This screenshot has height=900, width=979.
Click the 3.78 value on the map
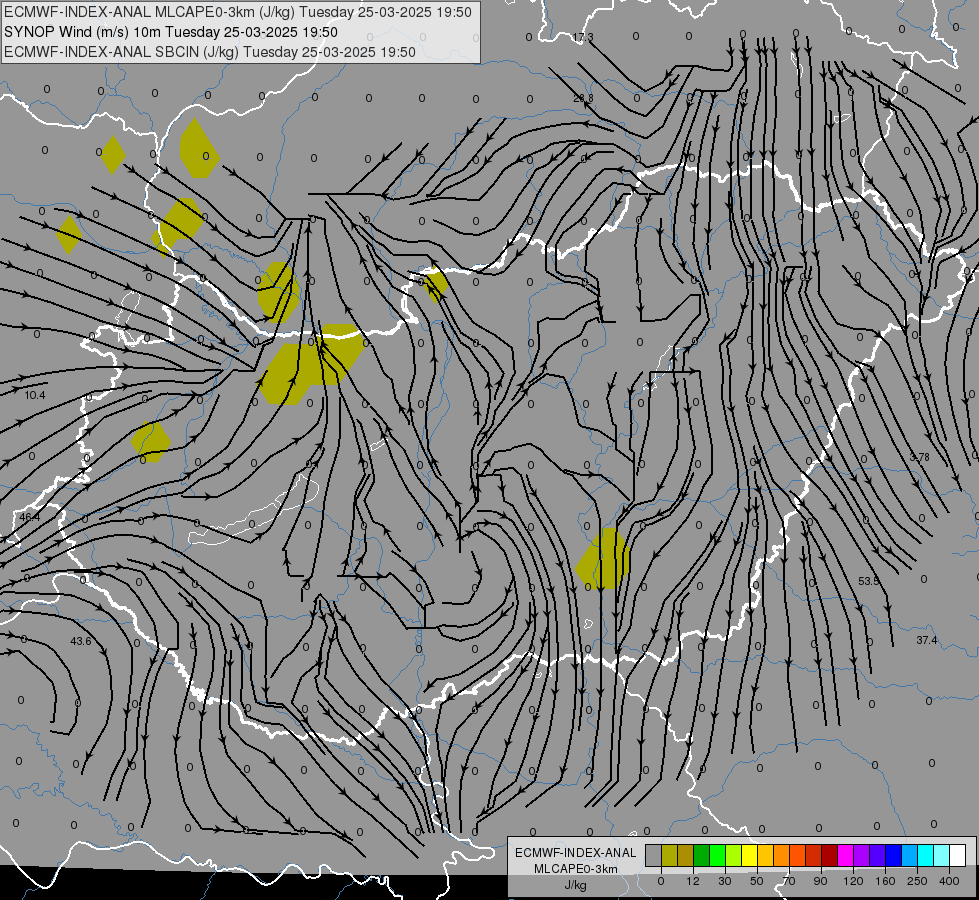[x=919, y=457]
